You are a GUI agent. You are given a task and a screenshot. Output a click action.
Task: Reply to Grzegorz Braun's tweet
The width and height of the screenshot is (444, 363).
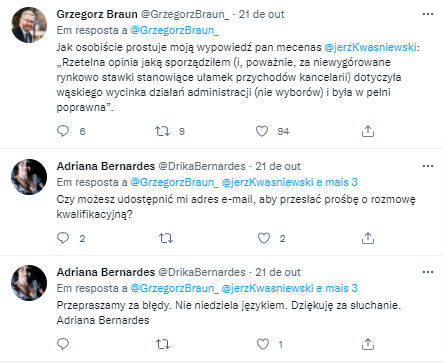(x=63, y=131)
